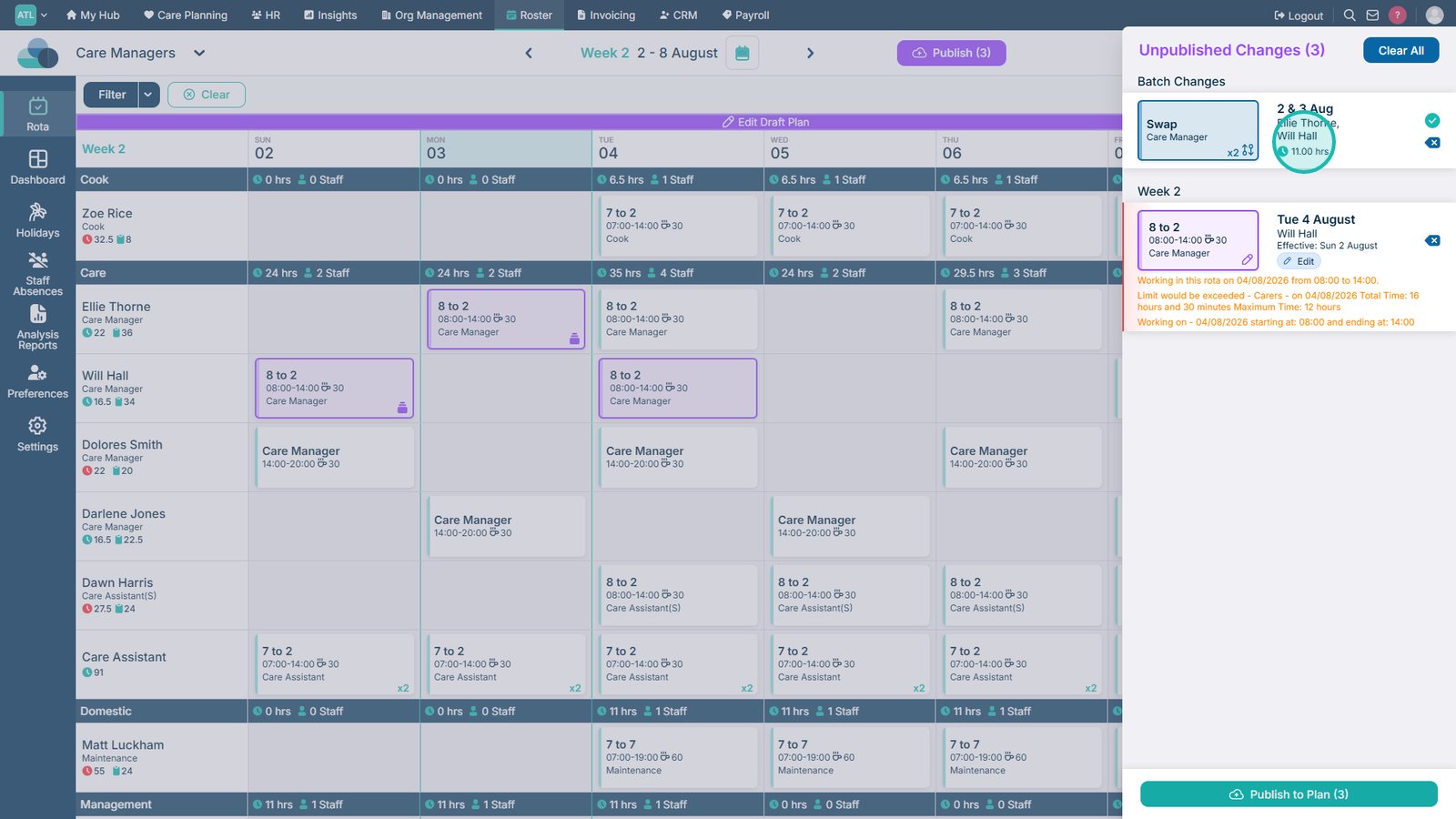The image size is (1456, 819).
Task: Go to the next week arrow
Action: pos(810,53)
